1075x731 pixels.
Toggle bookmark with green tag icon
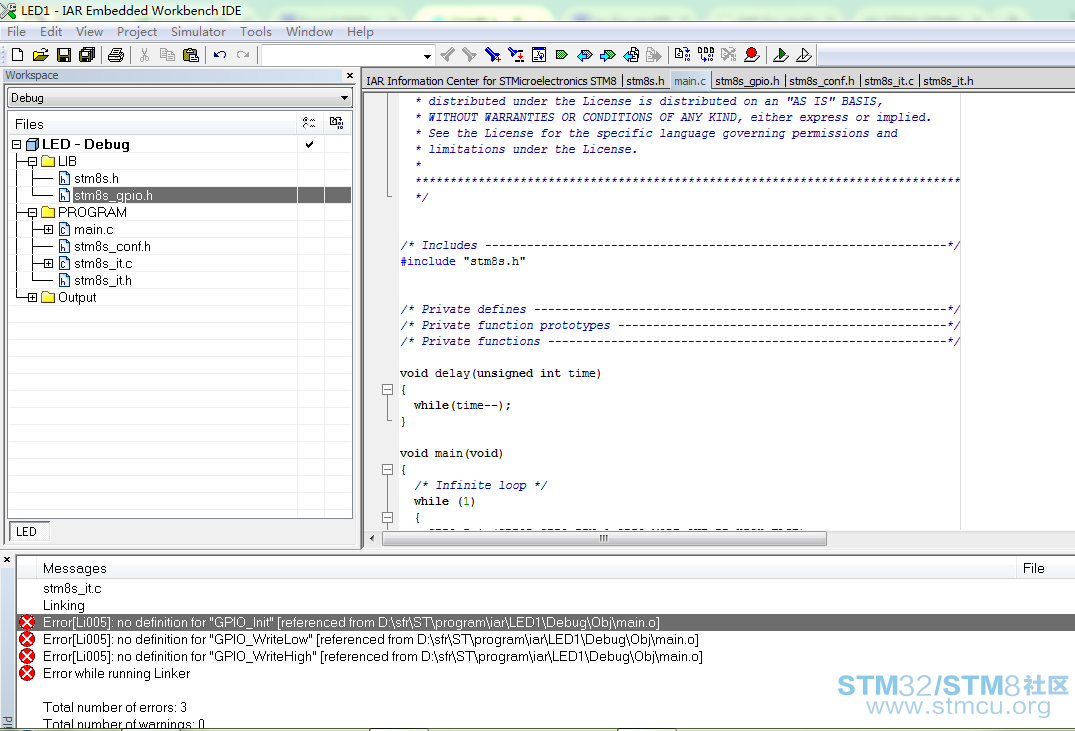561,55
